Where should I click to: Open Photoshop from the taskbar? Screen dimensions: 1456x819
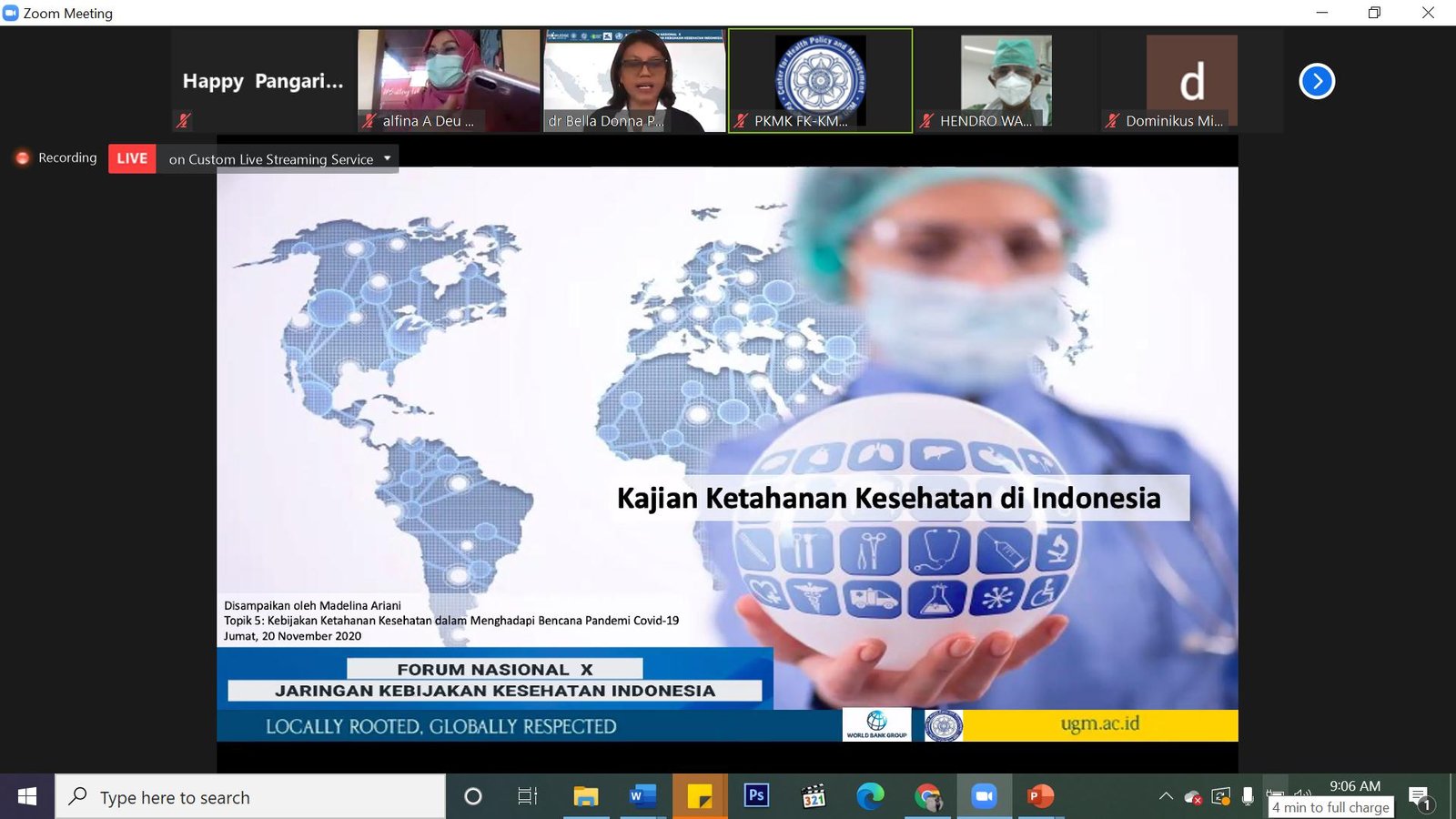[x=755, y=796]
